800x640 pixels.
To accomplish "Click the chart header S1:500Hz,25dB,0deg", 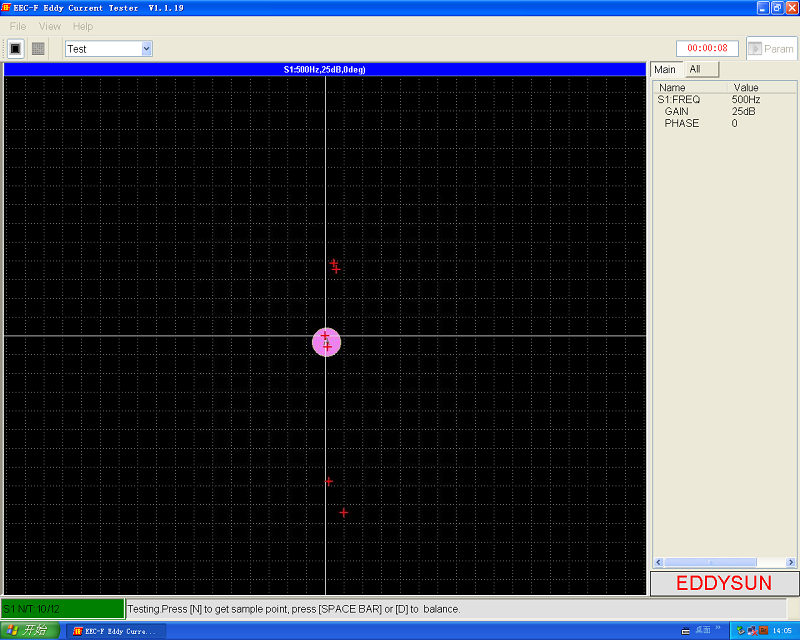I will tap(324, 69).
